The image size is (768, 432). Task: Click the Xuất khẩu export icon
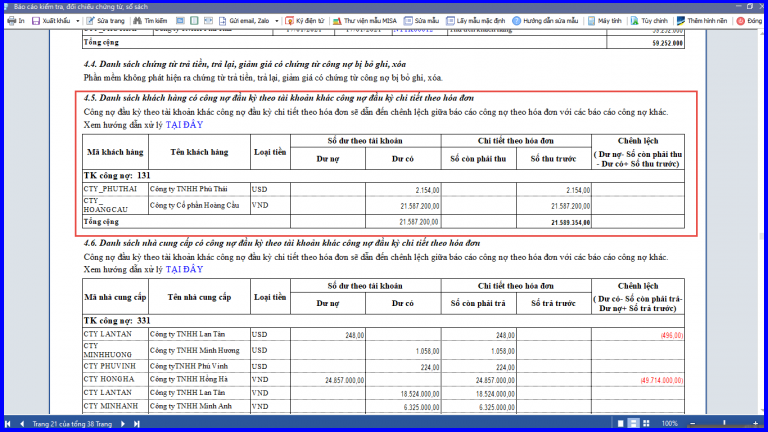[36, 21]
